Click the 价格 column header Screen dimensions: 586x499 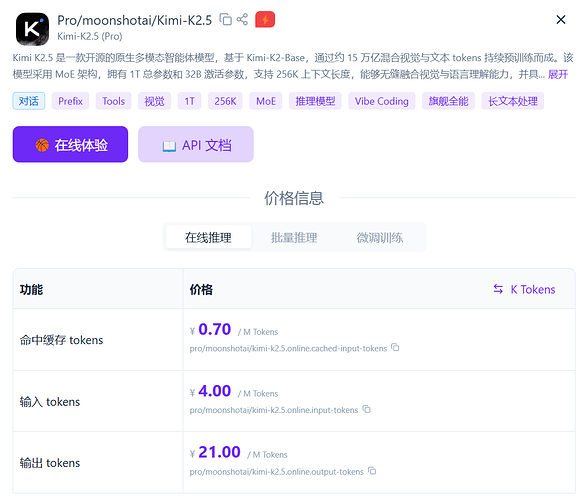pyautogui.click(x=201, y=289)
